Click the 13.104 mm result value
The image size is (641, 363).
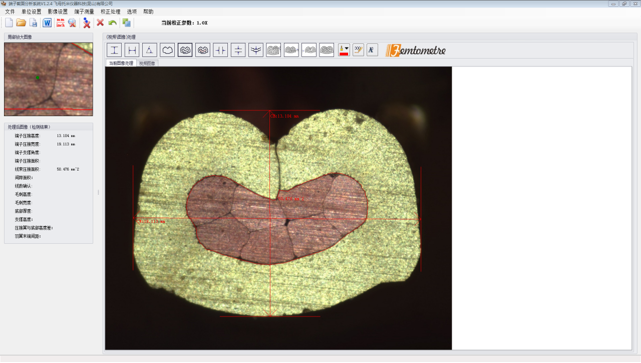(x=66, y=136)
